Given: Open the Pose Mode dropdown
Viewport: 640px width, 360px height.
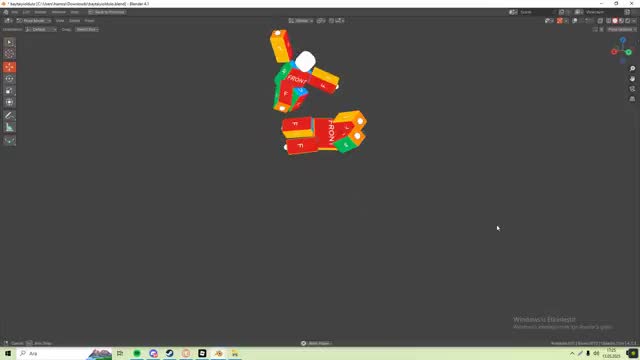Looking at the screenshot, I should pos(33,20).
